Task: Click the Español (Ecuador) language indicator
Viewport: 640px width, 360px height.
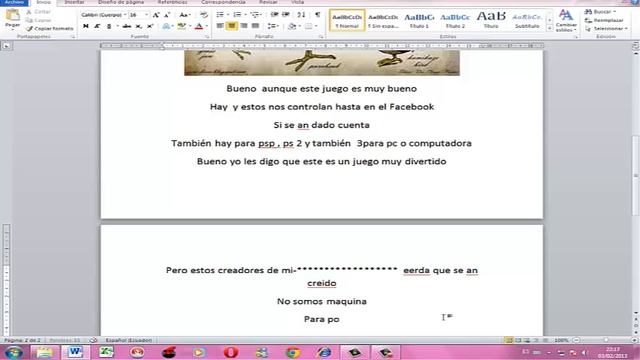Action: point(129,340)
